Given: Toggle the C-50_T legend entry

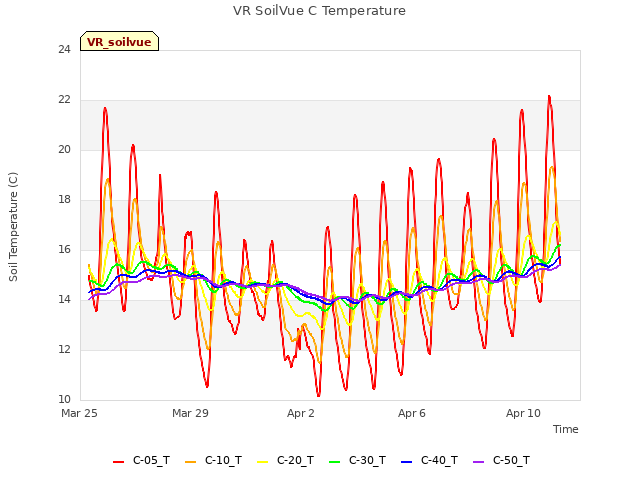Looking at the screenshot, I should point(501,461).
